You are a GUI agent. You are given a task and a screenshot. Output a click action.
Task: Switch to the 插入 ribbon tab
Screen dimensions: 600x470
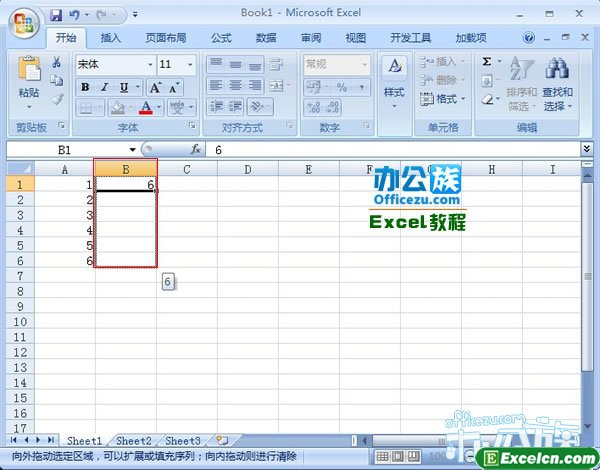[111, 38]
